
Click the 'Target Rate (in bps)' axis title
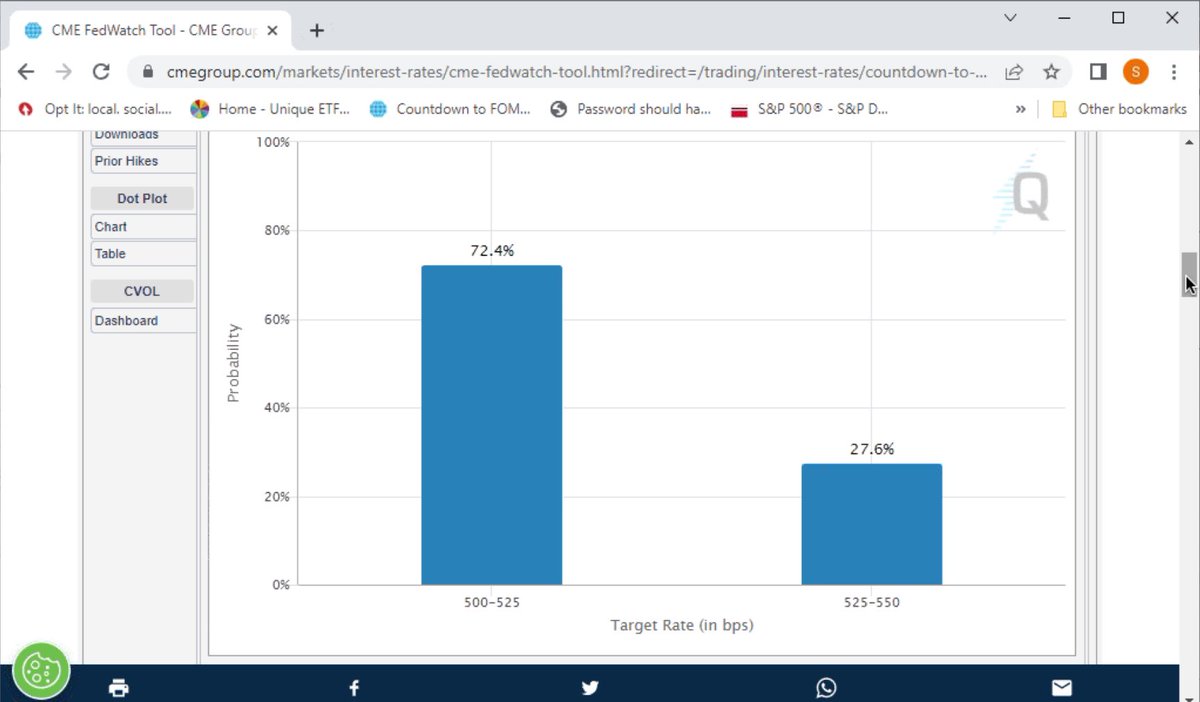(682, 626)
